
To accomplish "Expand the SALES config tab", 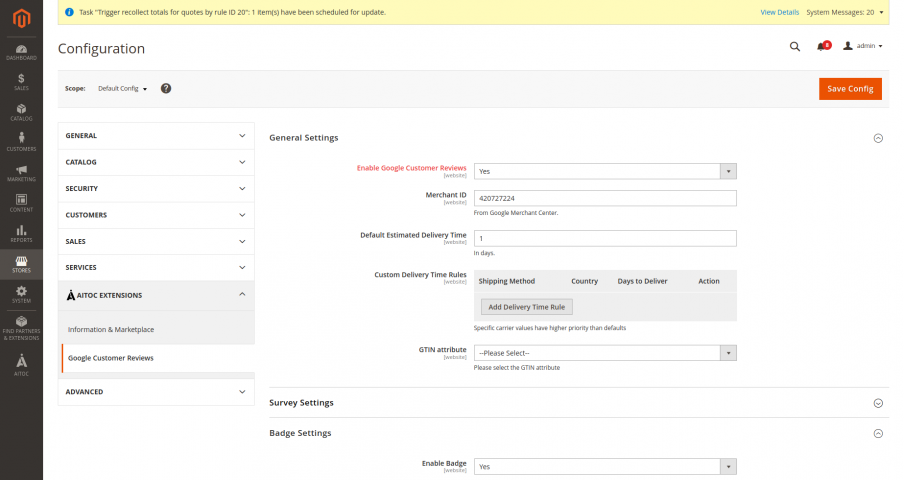I will [156, 242].
